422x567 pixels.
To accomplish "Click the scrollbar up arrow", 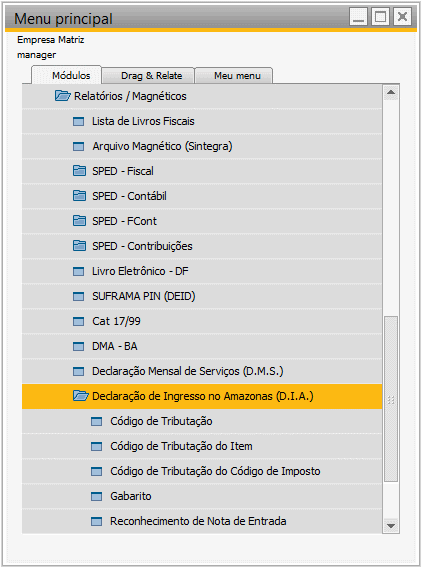I will coord(391,92).
